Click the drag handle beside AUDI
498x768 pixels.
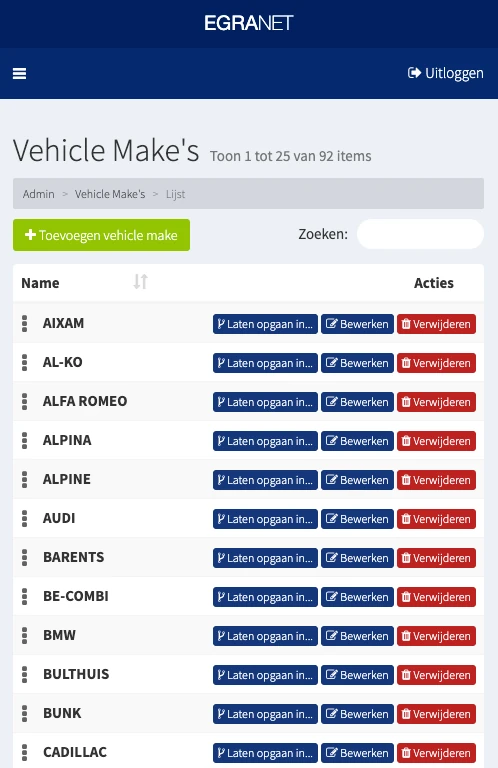[x=24, y=519]
